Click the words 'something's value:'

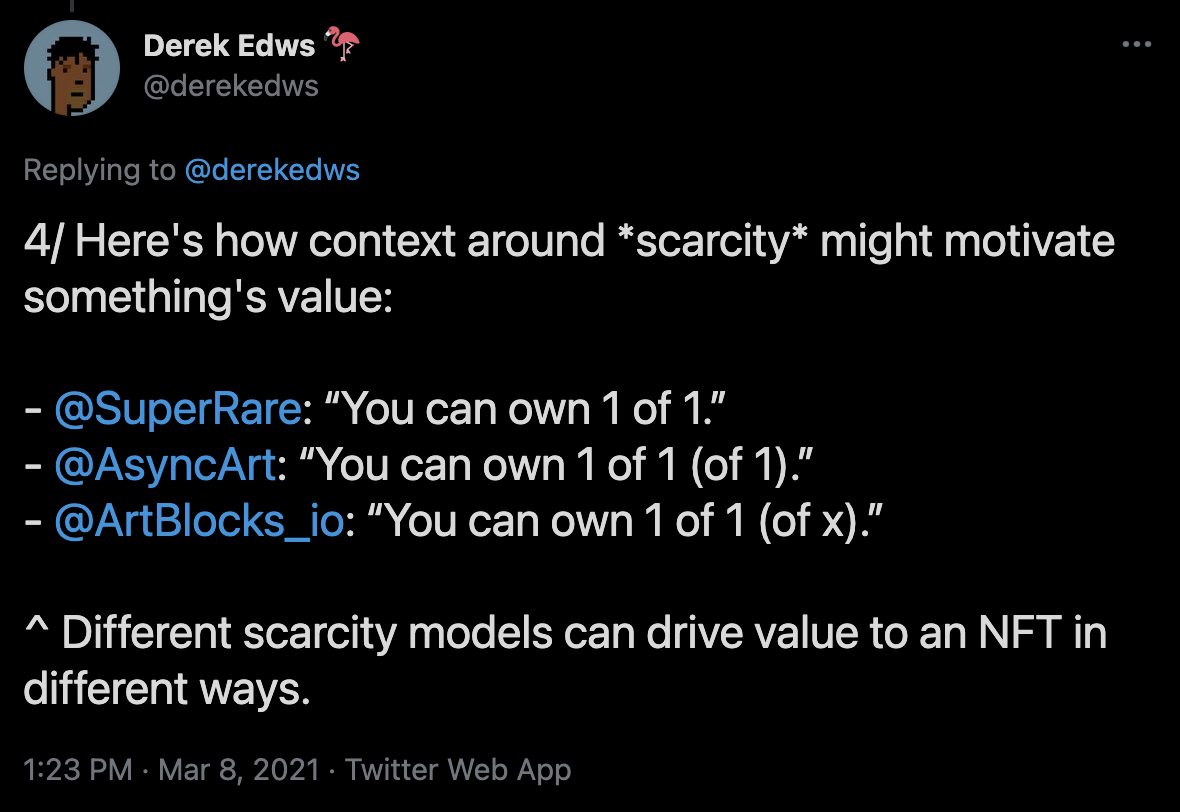pos(208,297)
